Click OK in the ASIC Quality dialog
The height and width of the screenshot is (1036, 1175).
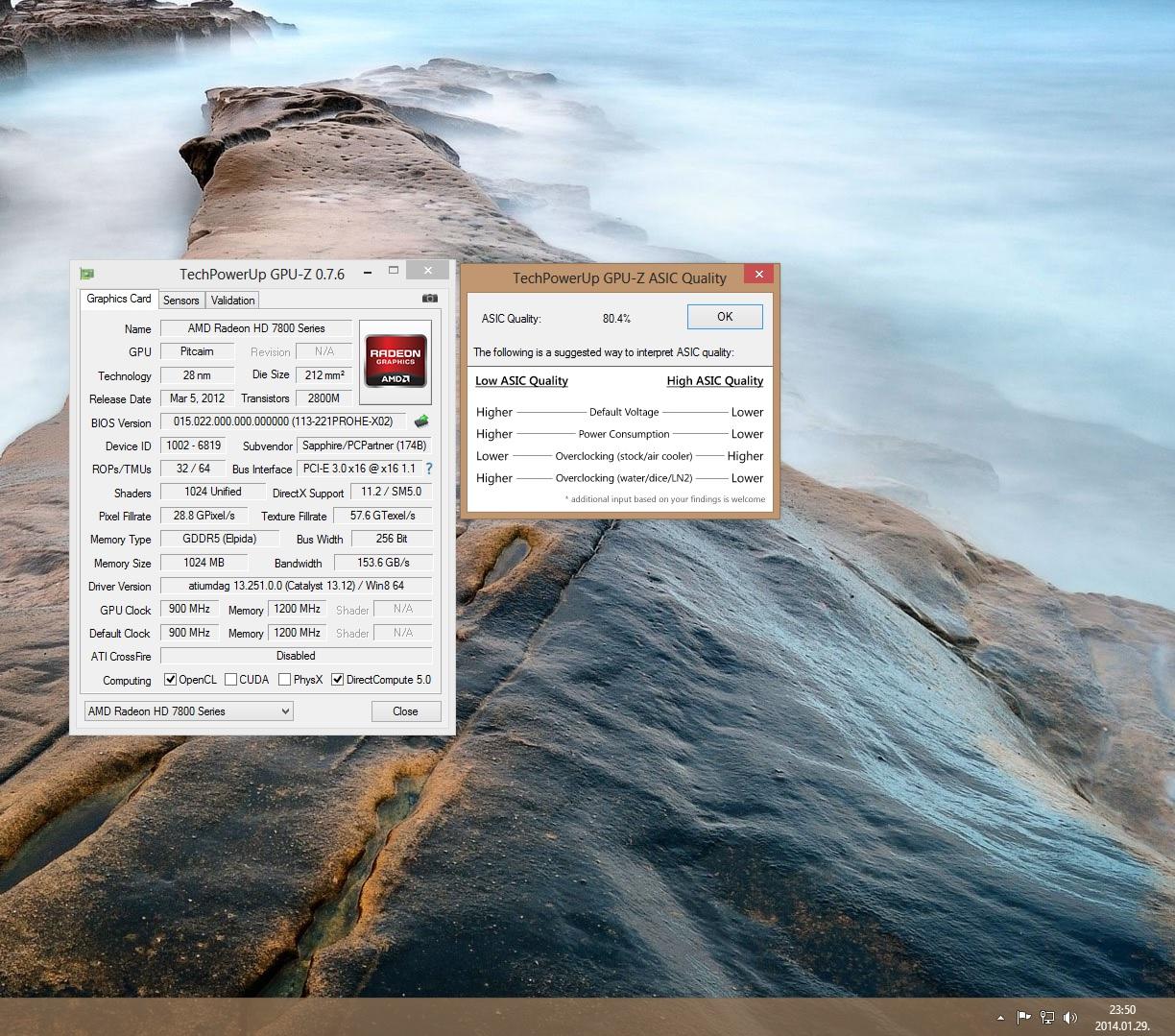[x=725, y=317]
